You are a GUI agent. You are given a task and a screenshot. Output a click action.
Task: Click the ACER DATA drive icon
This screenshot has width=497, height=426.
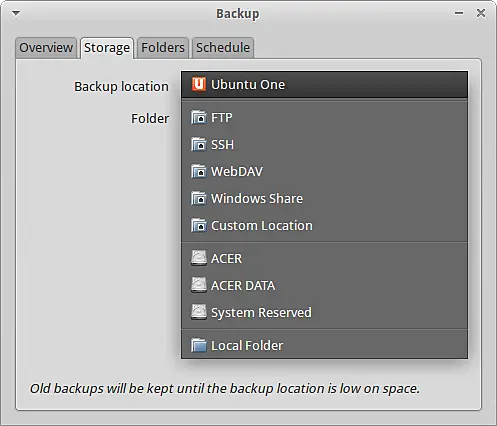[199, 285]
